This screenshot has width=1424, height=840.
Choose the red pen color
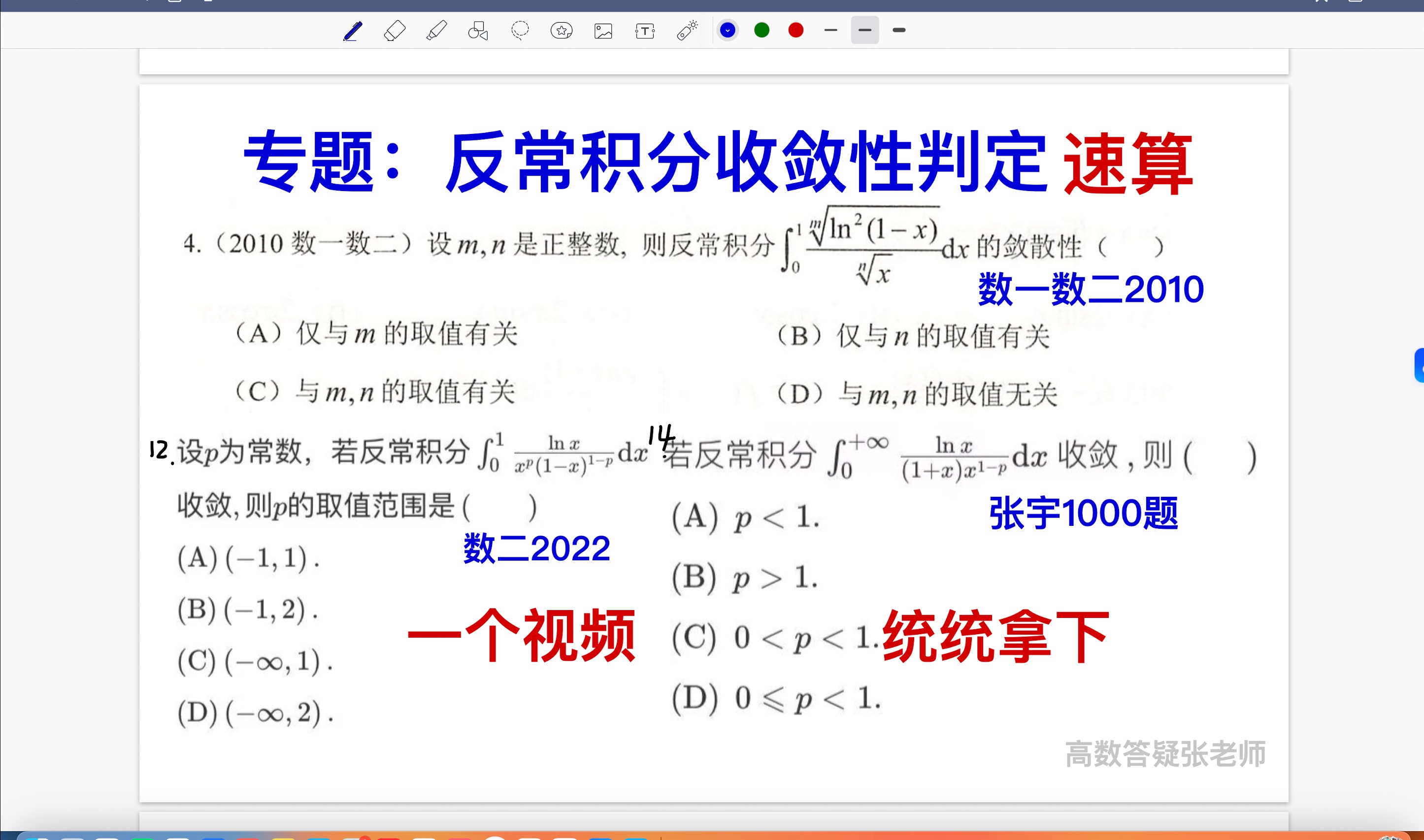pyautogui.click(x=795, y=30)
